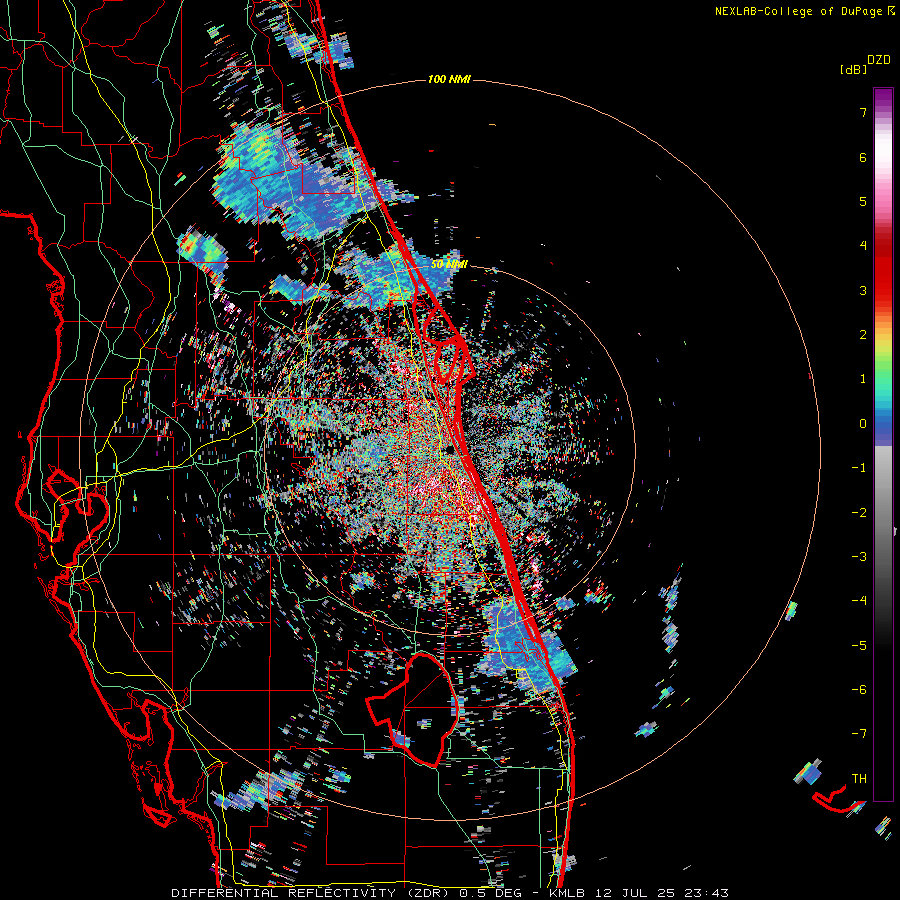Select the 6 value on color scale

tap(863, 157)
